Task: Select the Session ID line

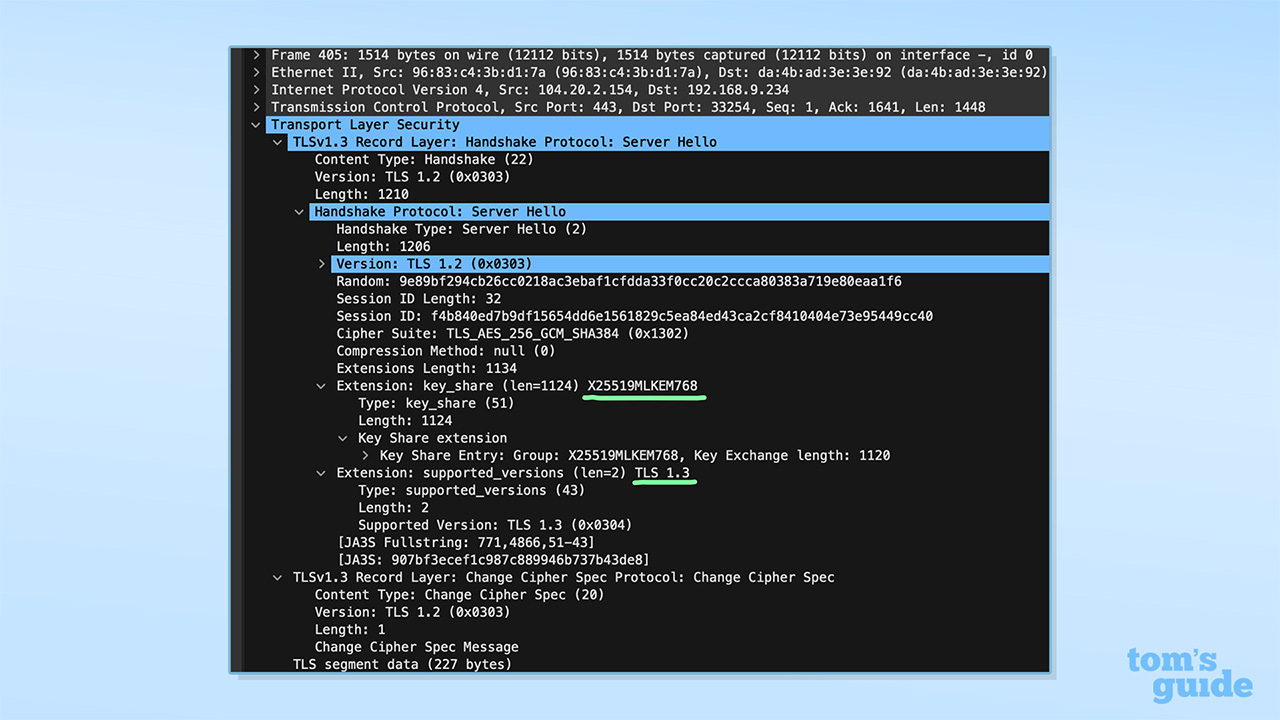Action: pyautogui.click(x=634, y=316)
